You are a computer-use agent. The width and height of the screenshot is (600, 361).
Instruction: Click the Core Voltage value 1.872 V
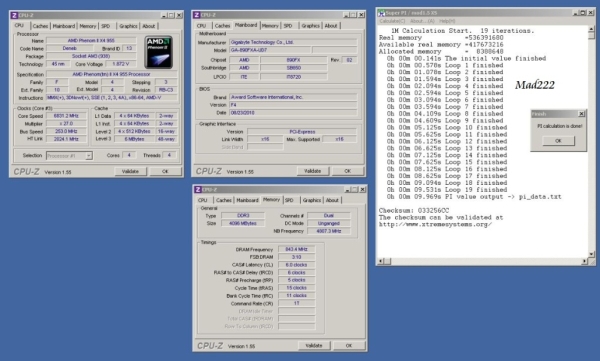[121, 64]
